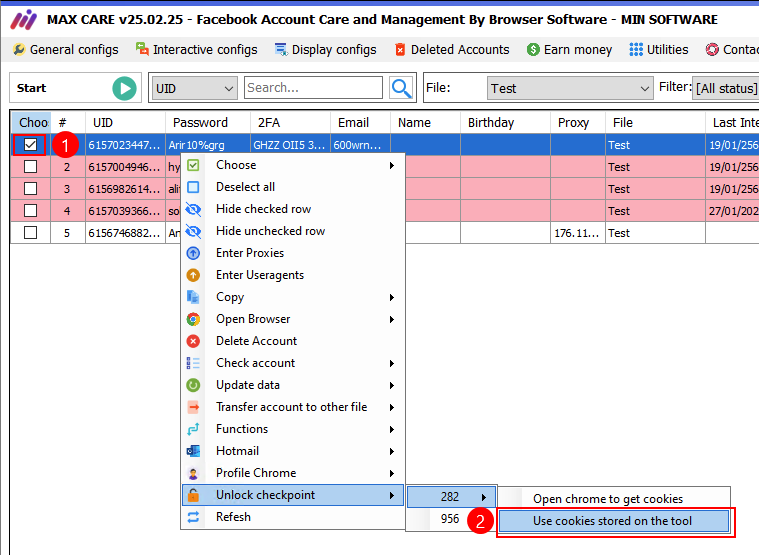Expand the Choose submenu arrow
This screenshot has height=555, width=759.
pyautogui.click(x=392, y=165)
